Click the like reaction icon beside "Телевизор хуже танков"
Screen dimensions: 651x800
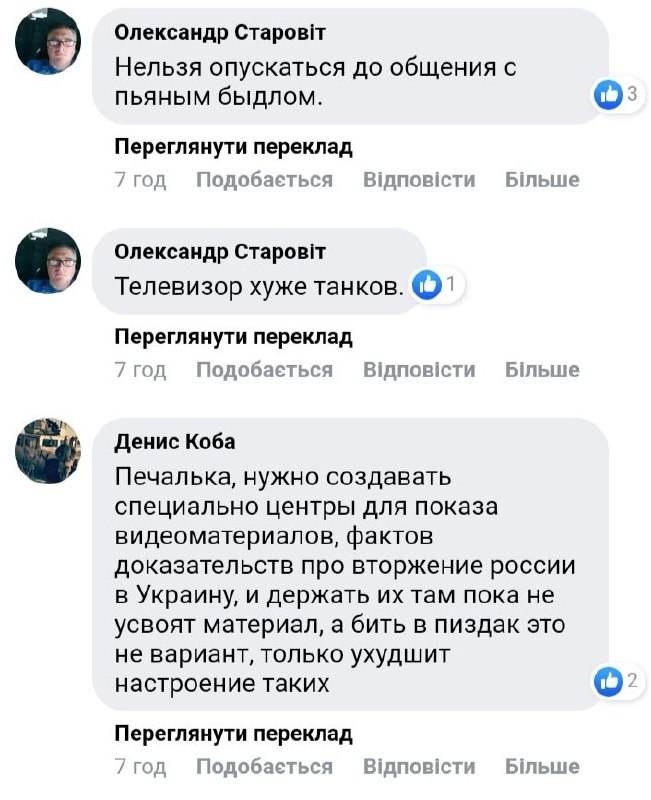(427, 285)
